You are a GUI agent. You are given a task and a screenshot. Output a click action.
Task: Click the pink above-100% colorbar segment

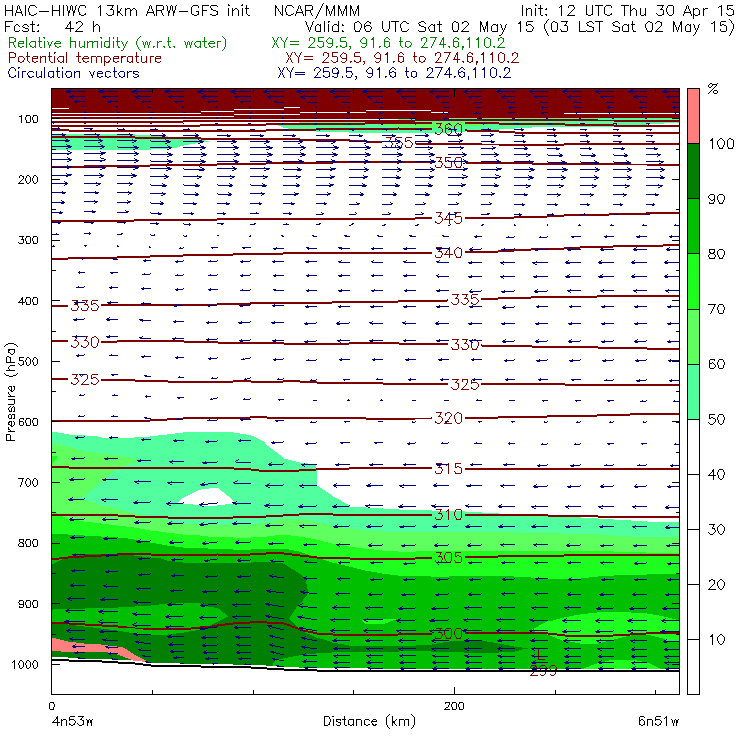pyautogui.click(x=693, y=116)
